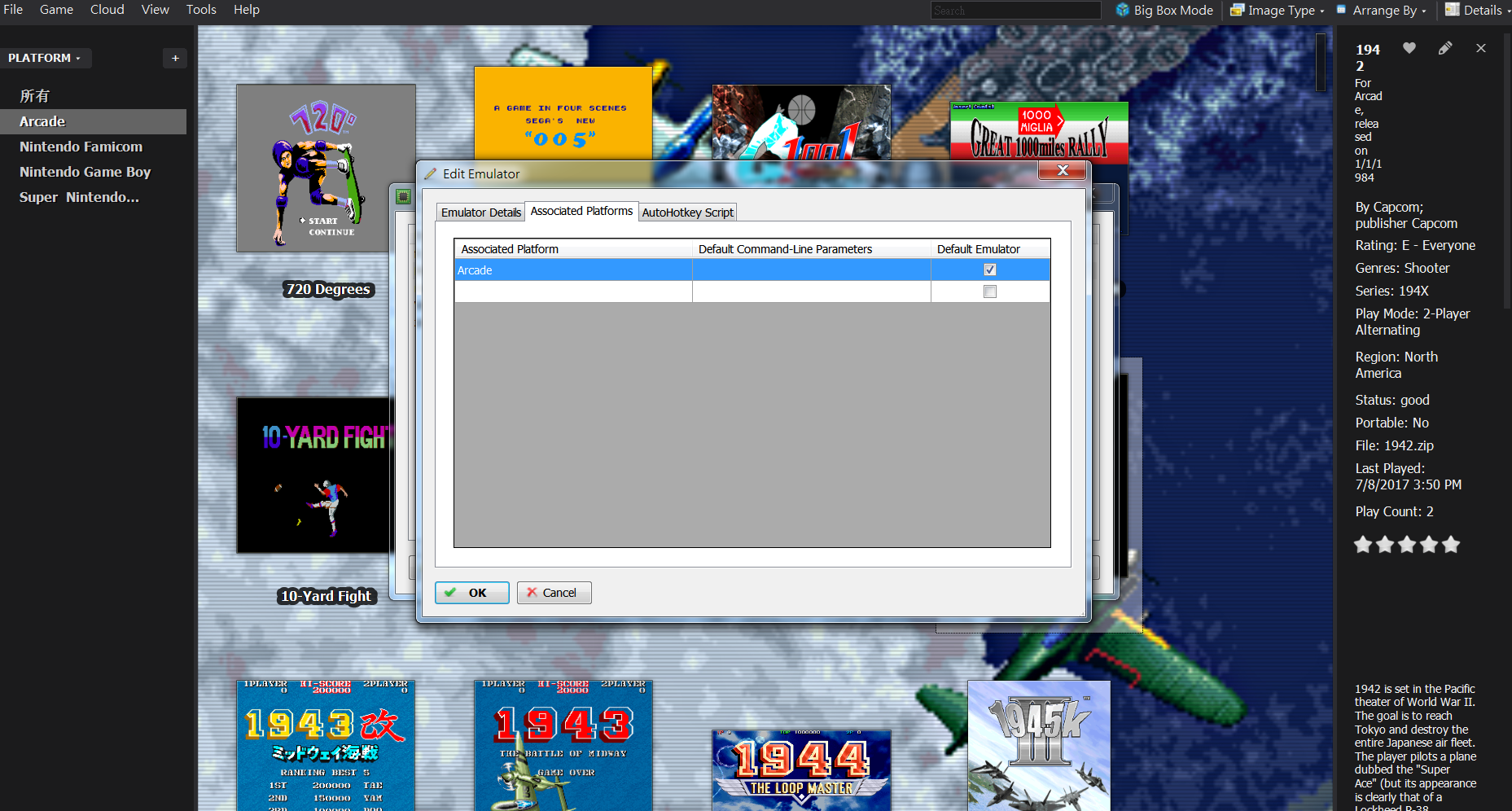Open the View menu
The image size is (1512, 811).
click(x=155, y=10)
